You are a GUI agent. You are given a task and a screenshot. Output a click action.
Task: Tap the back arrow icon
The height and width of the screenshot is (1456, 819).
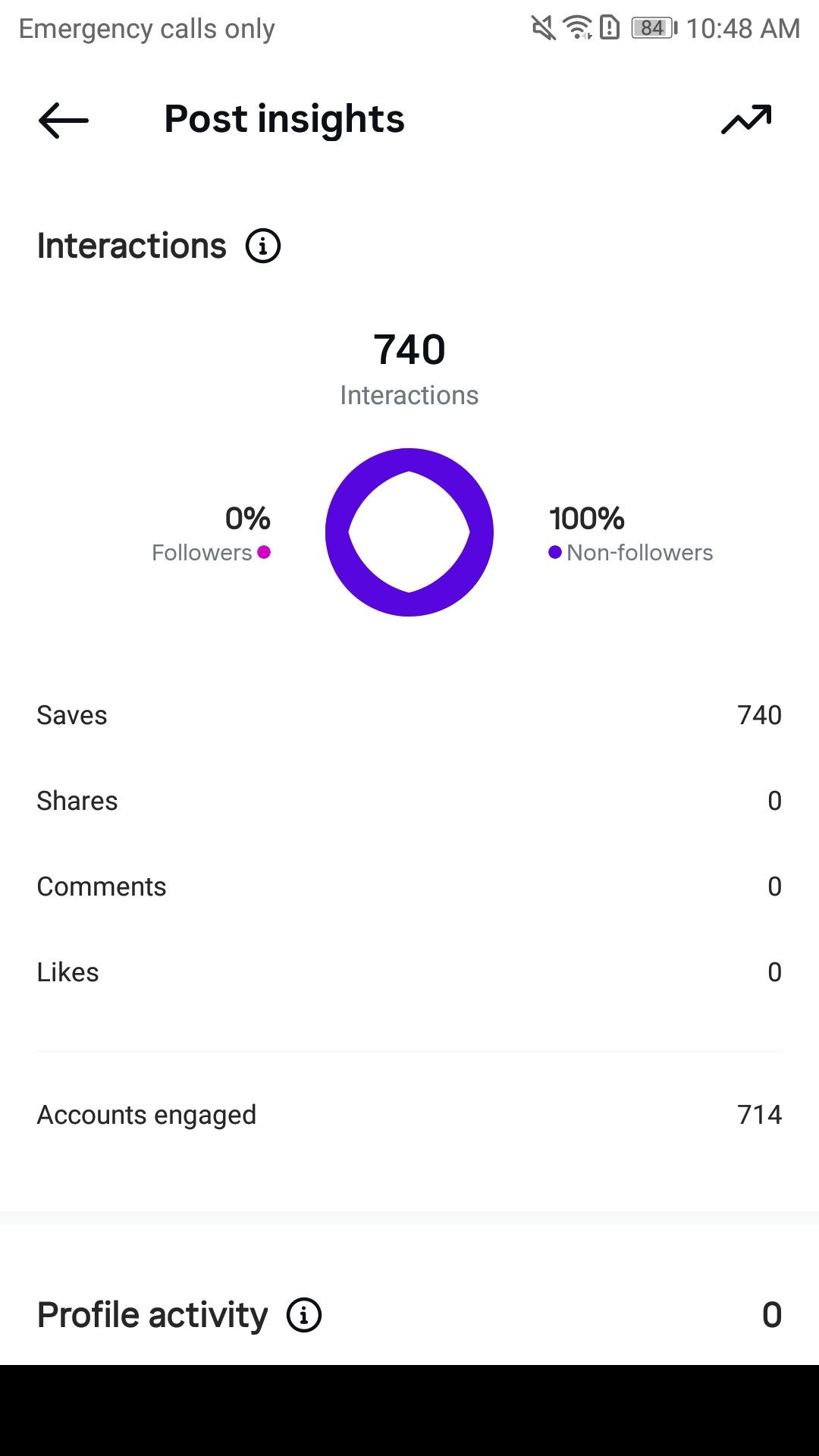point(64,120)
